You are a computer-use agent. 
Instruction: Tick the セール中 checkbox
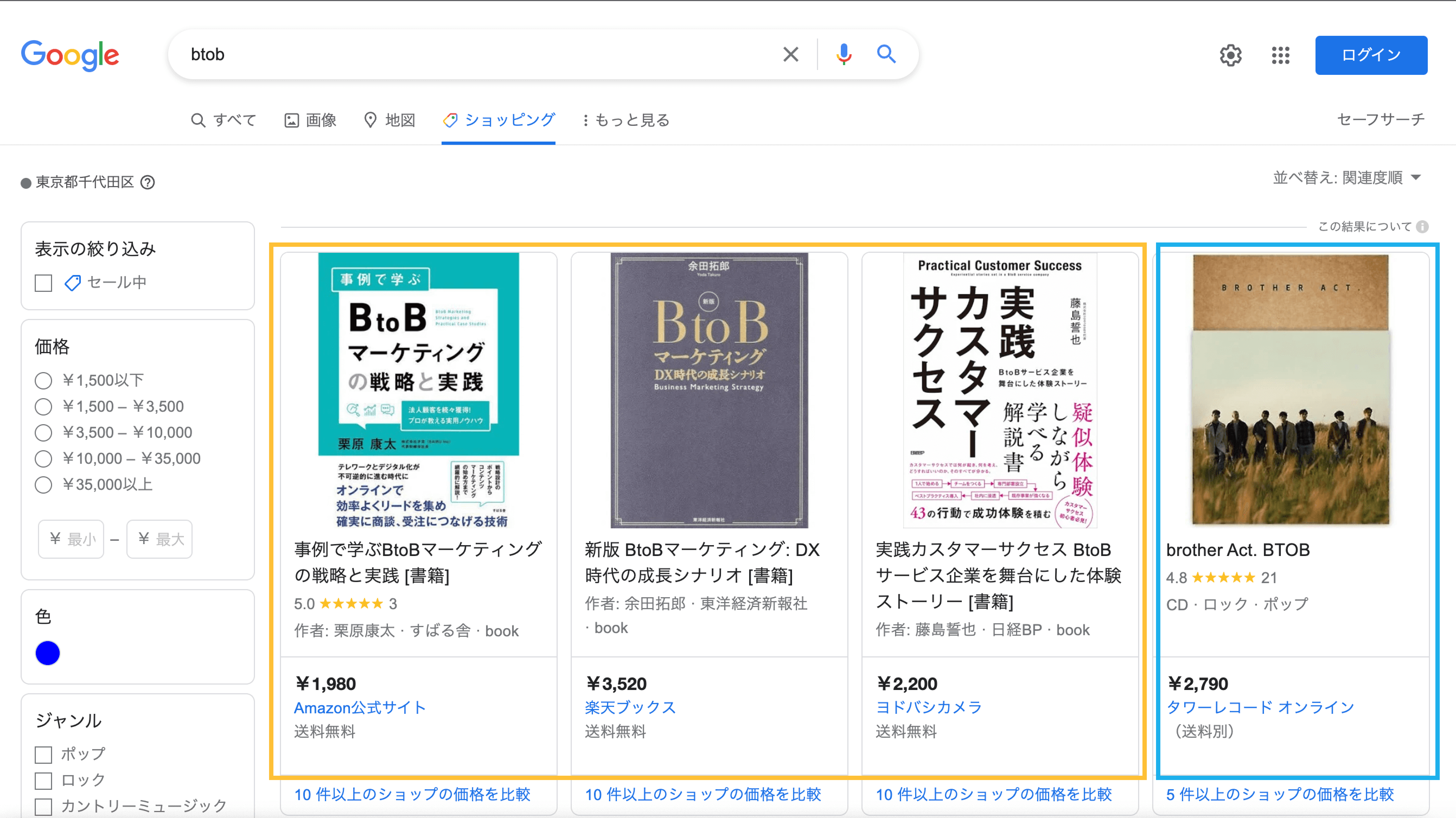(x=43, y=283)
